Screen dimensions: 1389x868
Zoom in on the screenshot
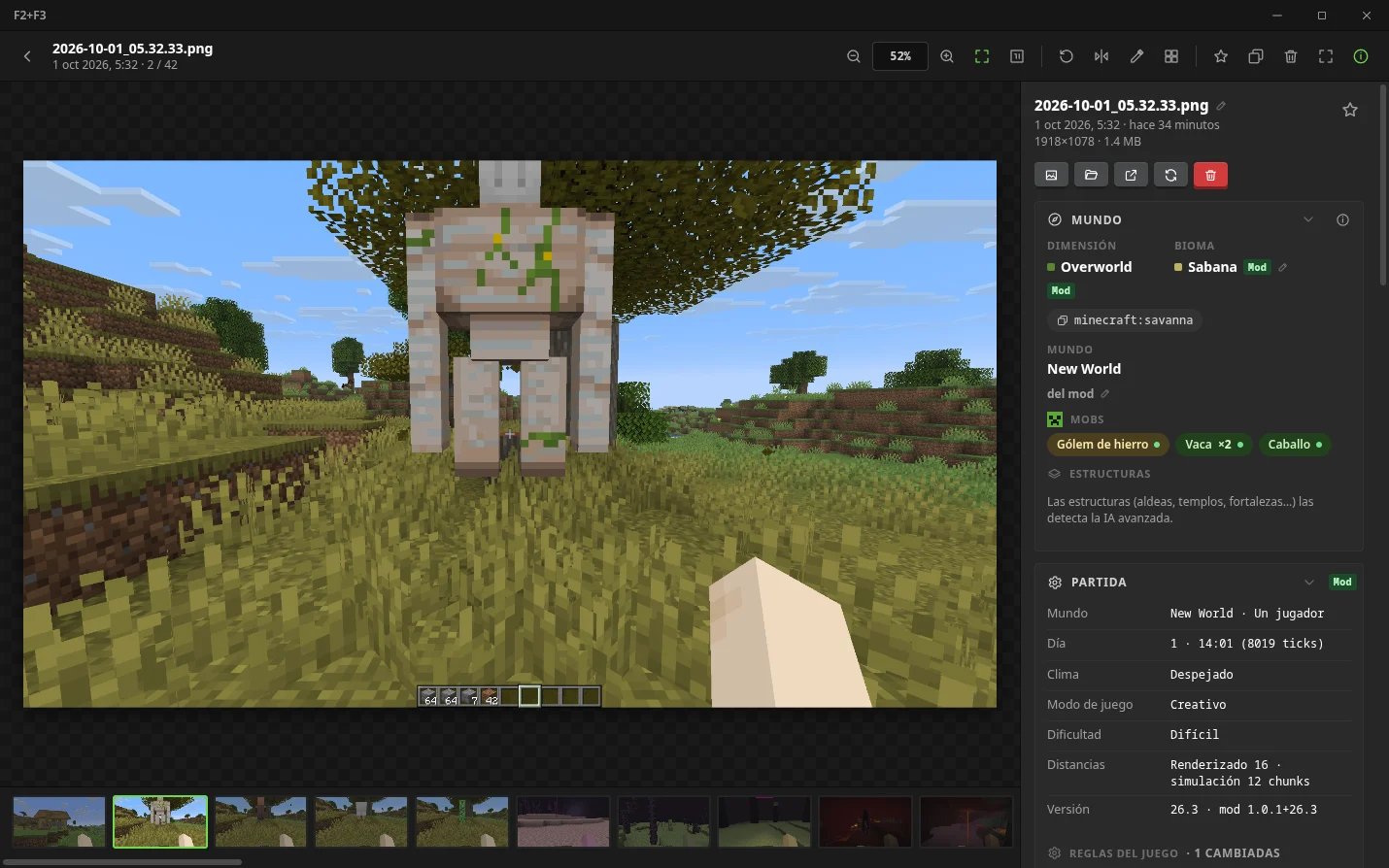947,56
